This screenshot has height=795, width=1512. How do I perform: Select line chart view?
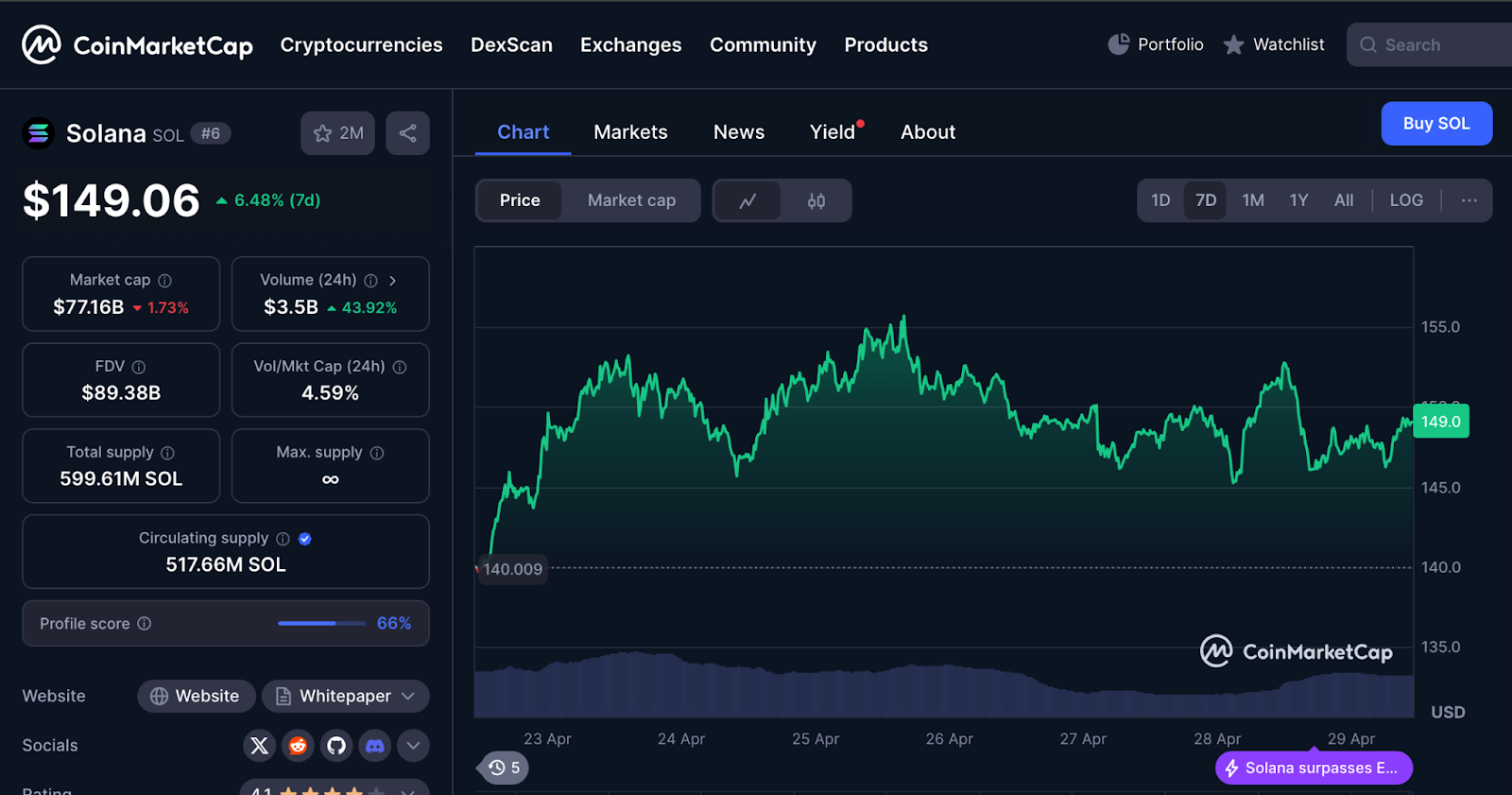coord(747,200)
